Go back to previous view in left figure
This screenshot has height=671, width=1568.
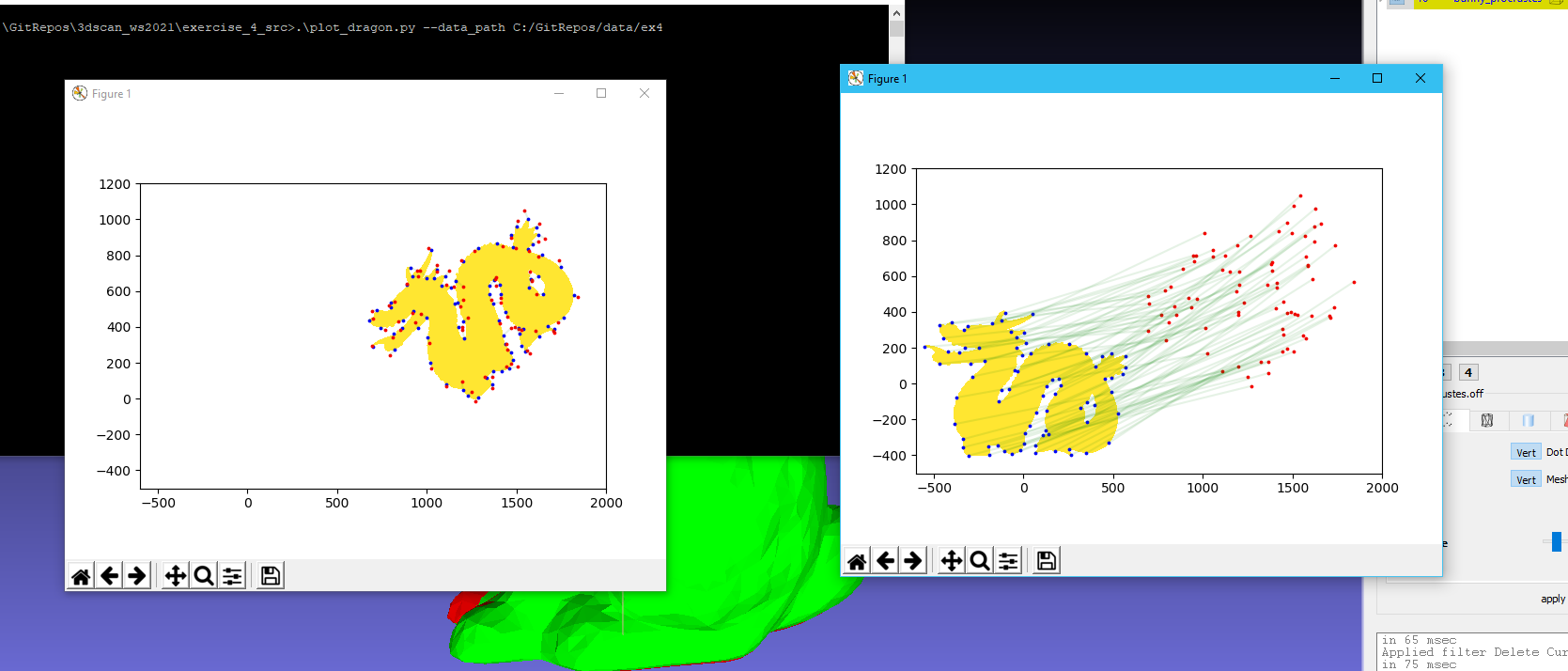(x=110, y=575)
